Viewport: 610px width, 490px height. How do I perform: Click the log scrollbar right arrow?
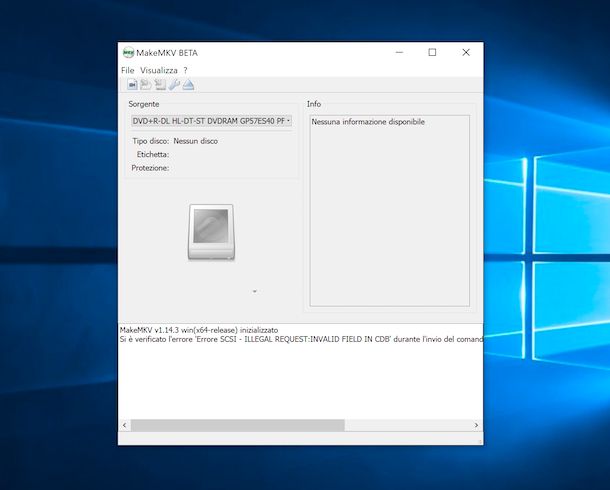[x=476, y=425]
